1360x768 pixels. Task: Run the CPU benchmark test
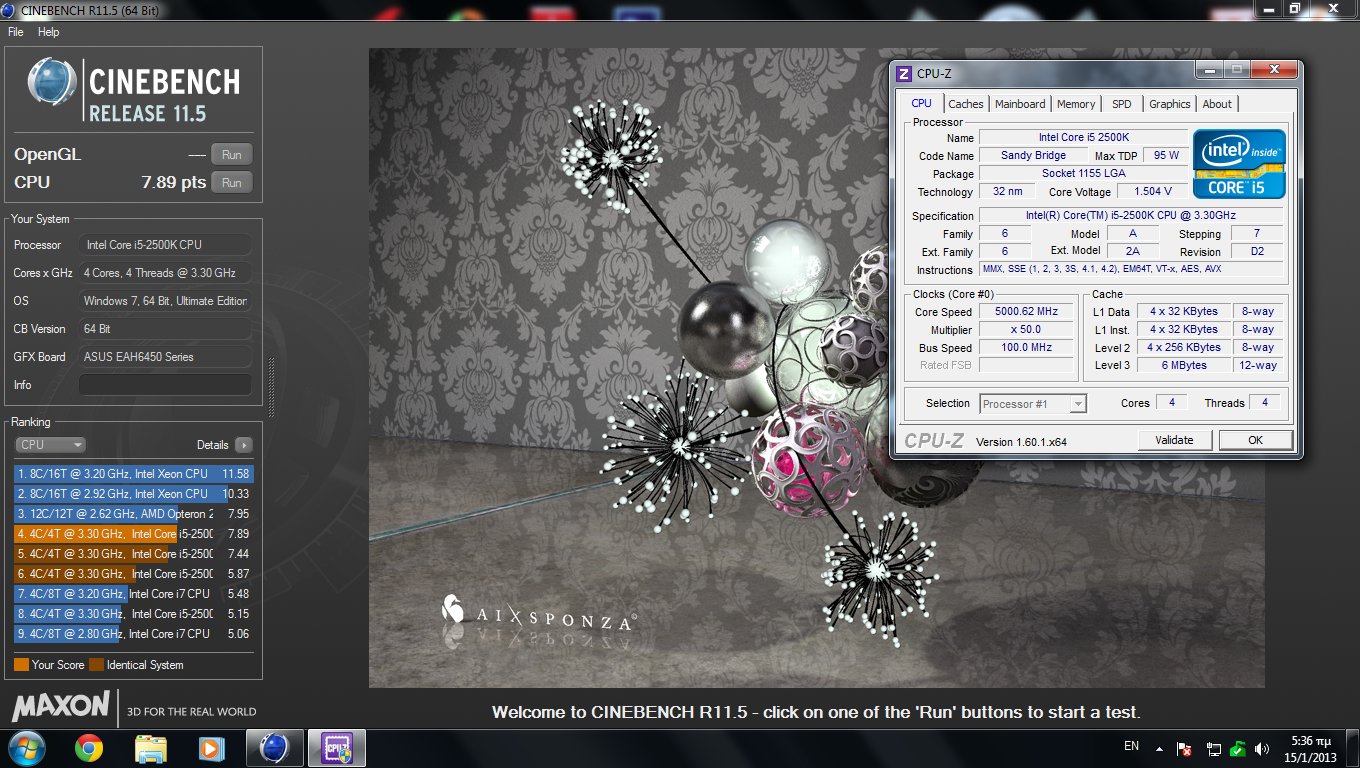232,183
